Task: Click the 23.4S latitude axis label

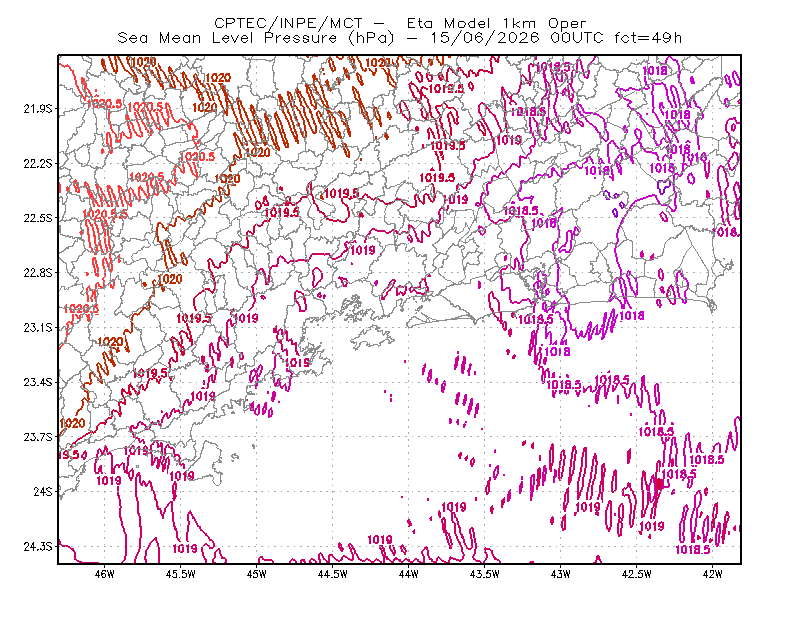Action: pyautogui.click(x=38, y=382)
